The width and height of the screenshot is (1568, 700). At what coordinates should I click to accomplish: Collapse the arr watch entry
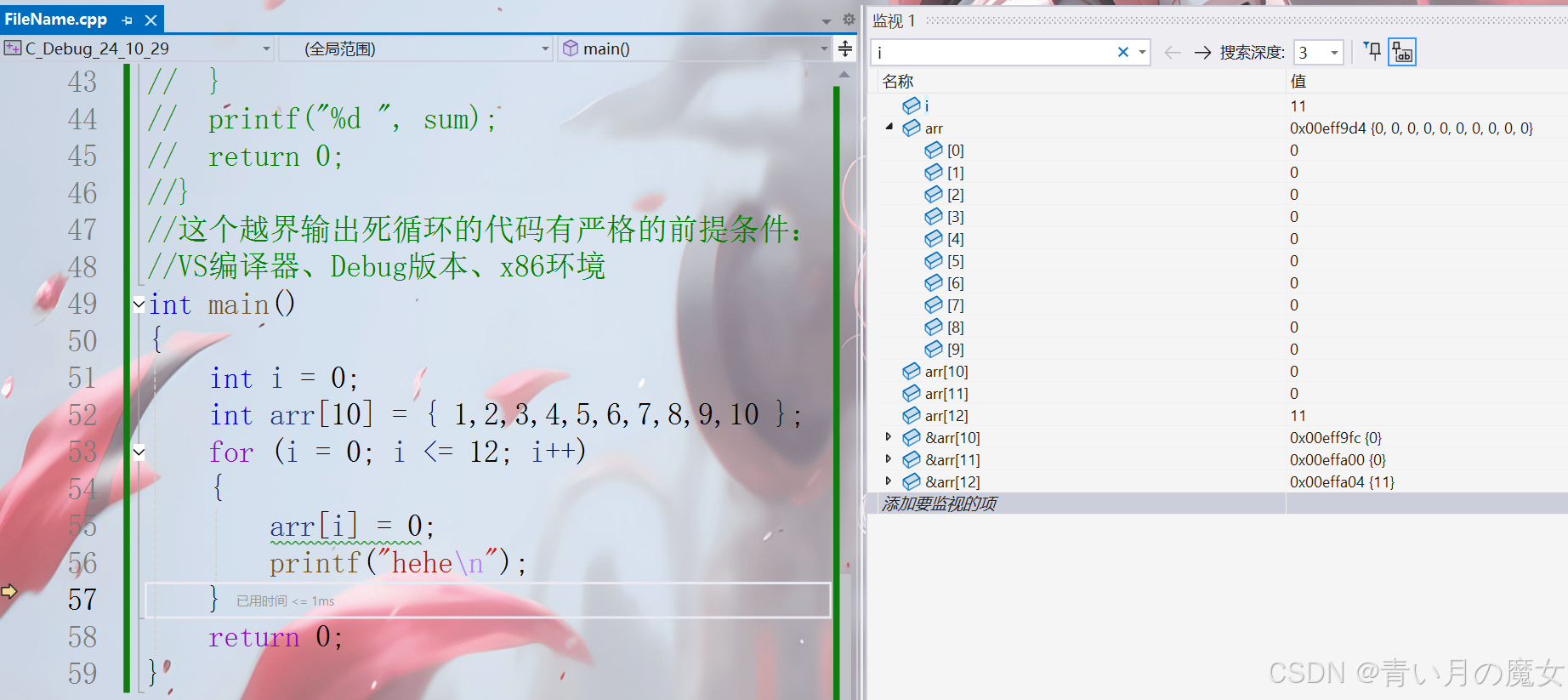[889, 127]
